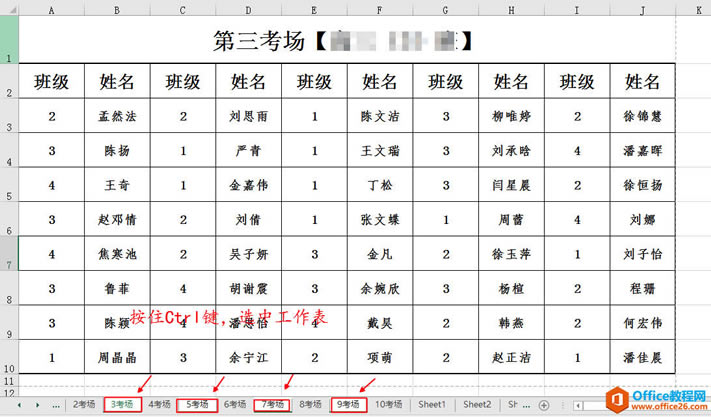Click cell with name 赵邓倩
Viewport: 711px width, 417px height.
point(117,219)
